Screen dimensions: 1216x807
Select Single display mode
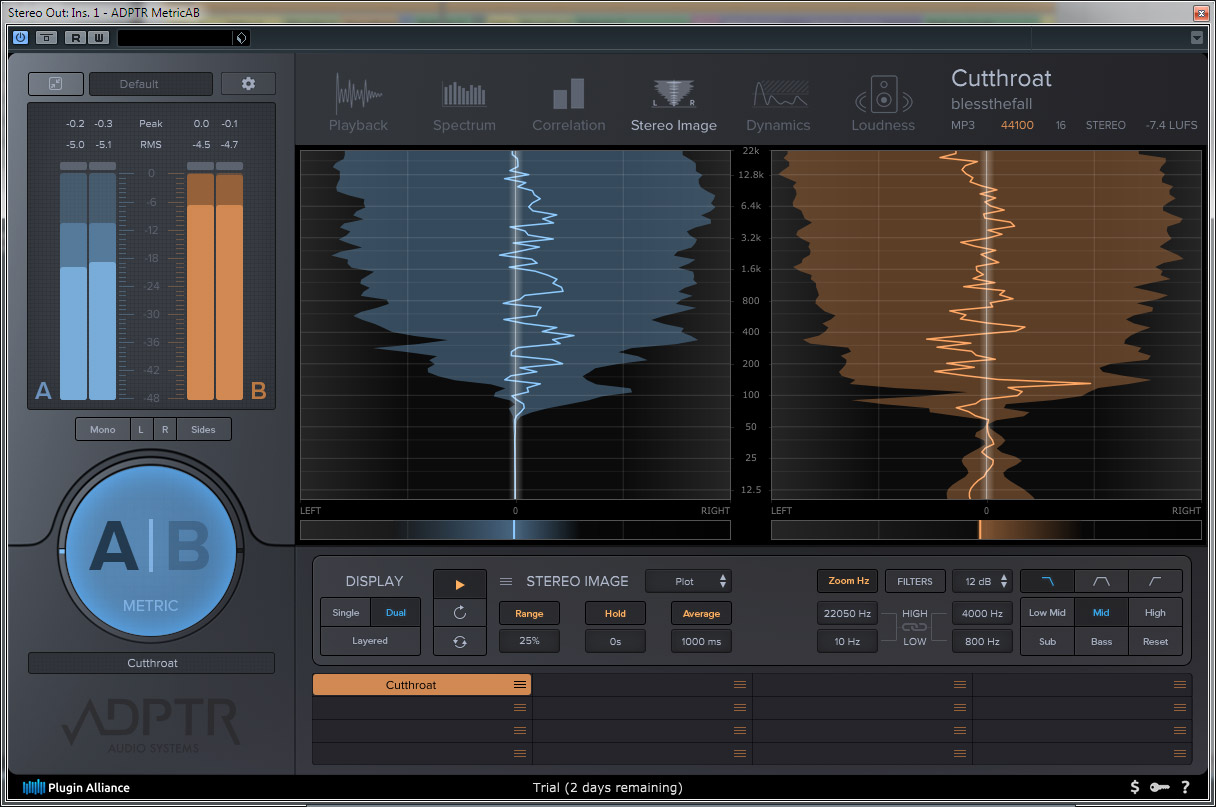pyautogui.click(x=346, y=613)
